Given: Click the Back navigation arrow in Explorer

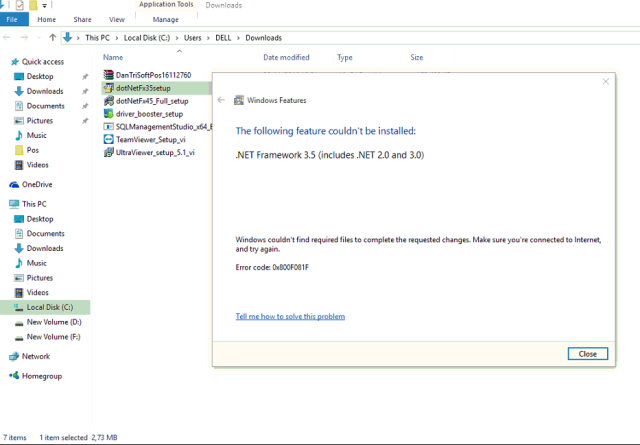Looking at the screenshot, I should [x=7, y=38].
